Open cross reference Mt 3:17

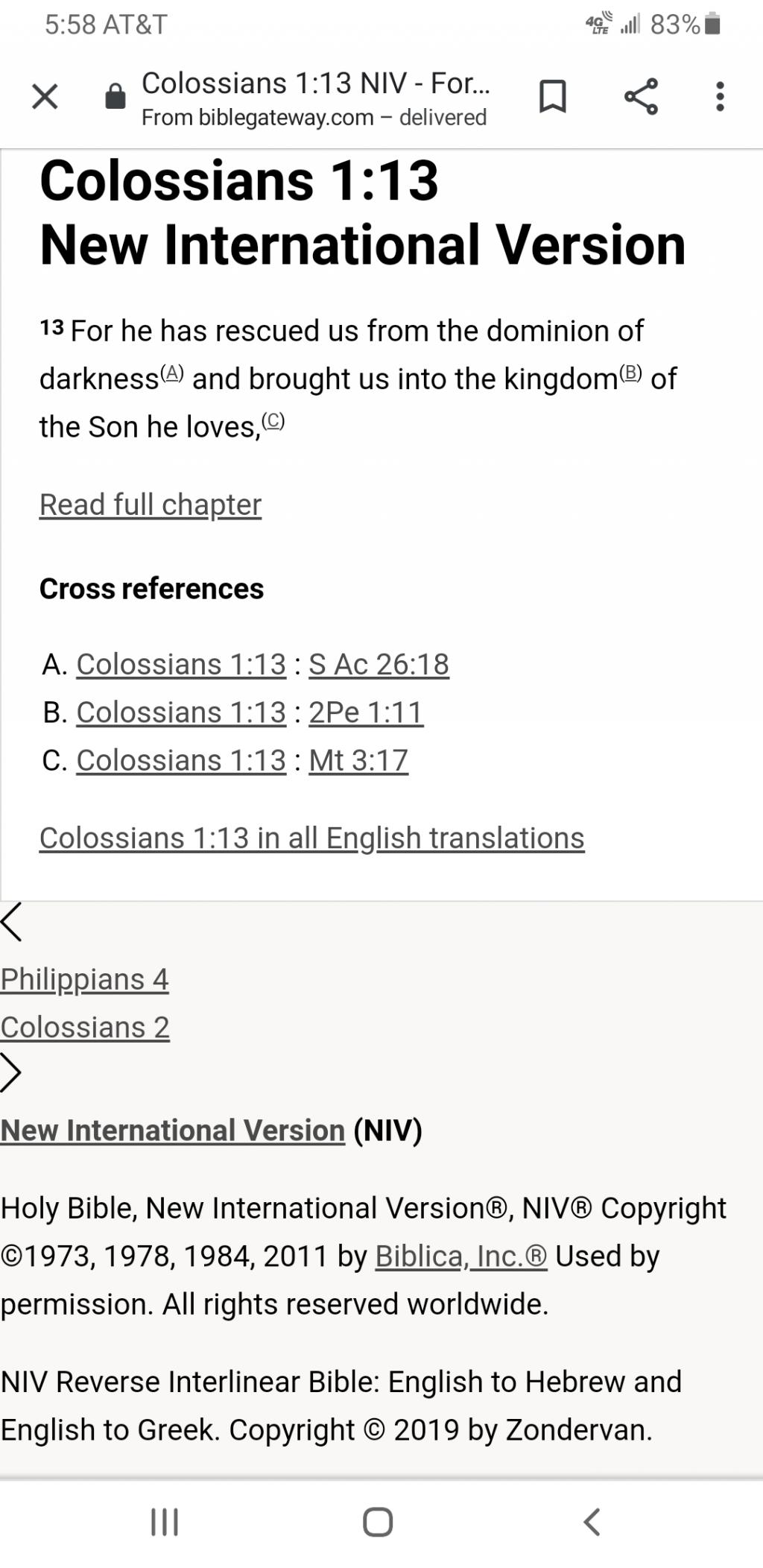[x=358, y=760]
